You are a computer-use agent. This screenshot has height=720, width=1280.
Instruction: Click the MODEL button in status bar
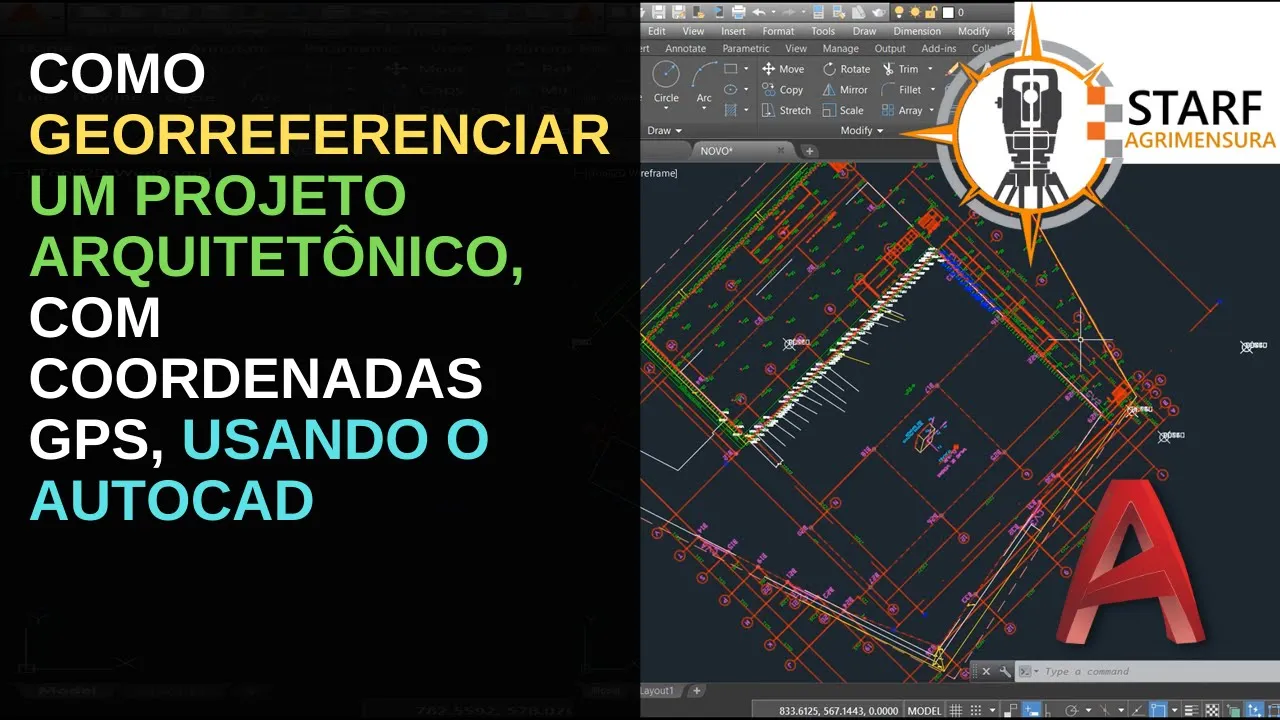point(924,710)
